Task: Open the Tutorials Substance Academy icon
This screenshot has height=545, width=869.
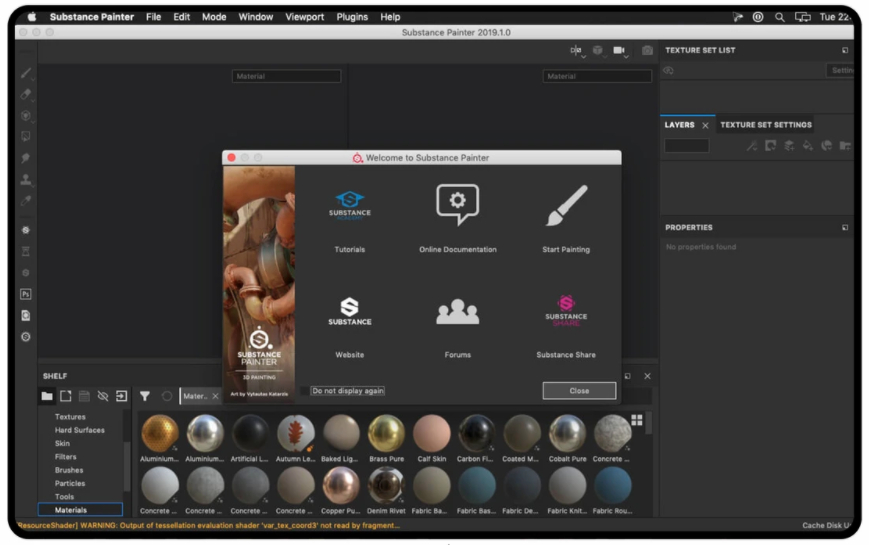Action: [350, 206]
